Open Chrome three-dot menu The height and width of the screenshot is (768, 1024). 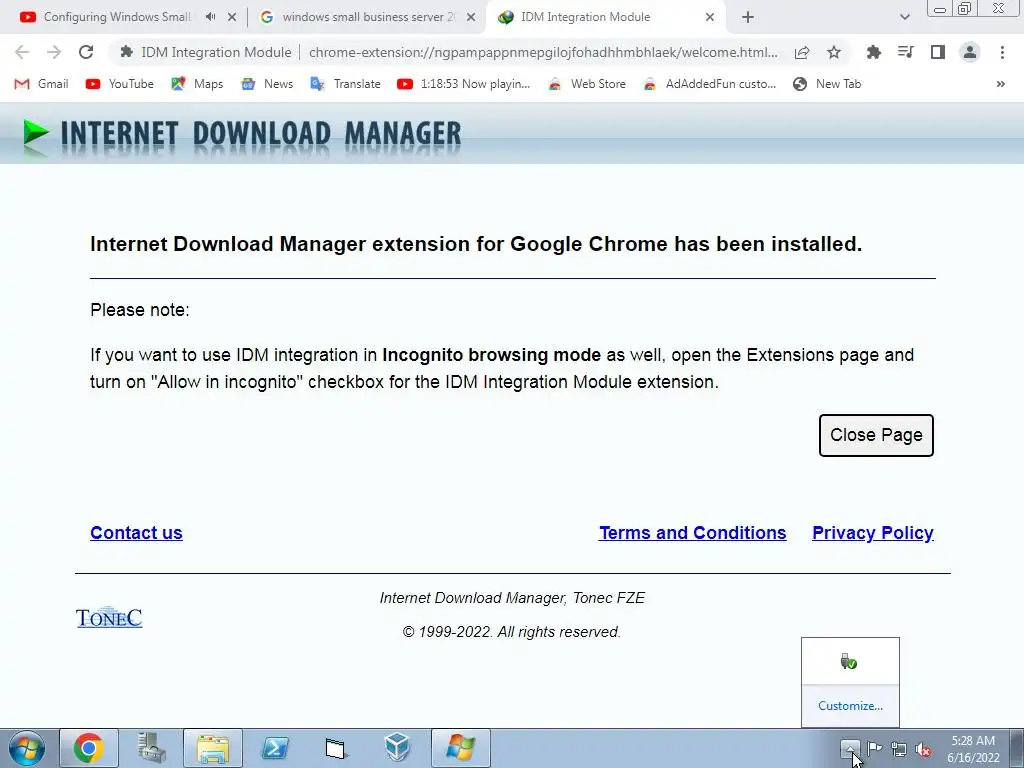(1002, 52)
